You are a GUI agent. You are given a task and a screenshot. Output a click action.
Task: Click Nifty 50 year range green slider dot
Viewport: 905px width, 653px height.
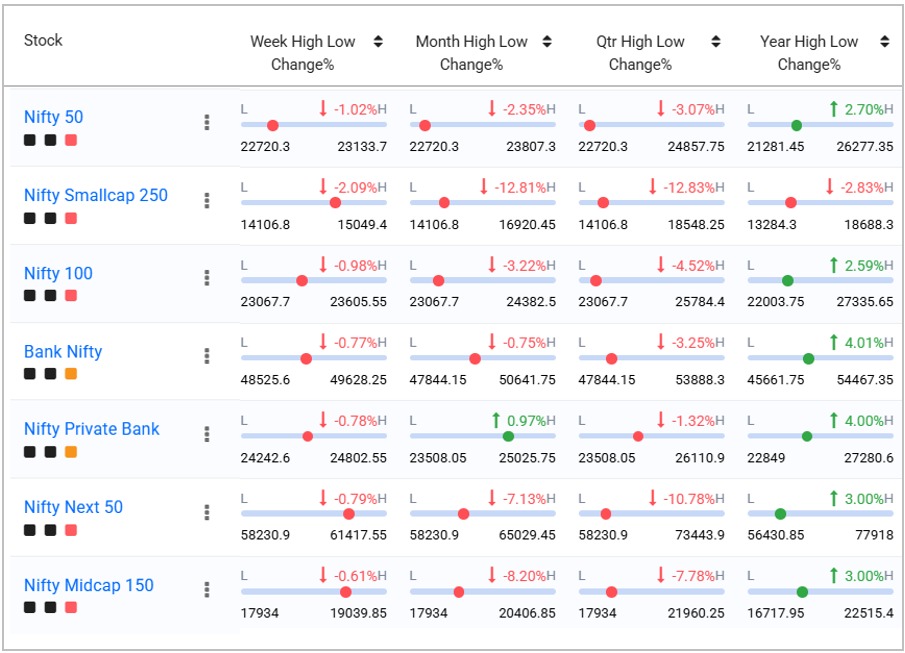(x=796, y=125)
